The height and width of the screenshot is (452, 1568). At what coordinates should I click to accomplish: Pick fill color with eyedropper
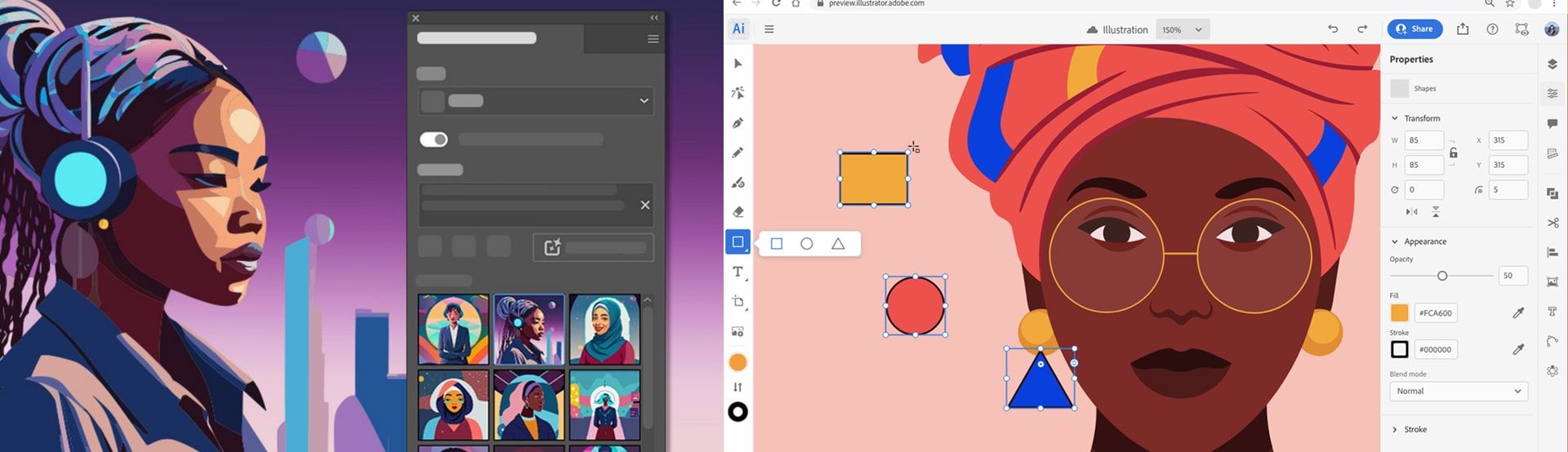(x=1518, y=312)
